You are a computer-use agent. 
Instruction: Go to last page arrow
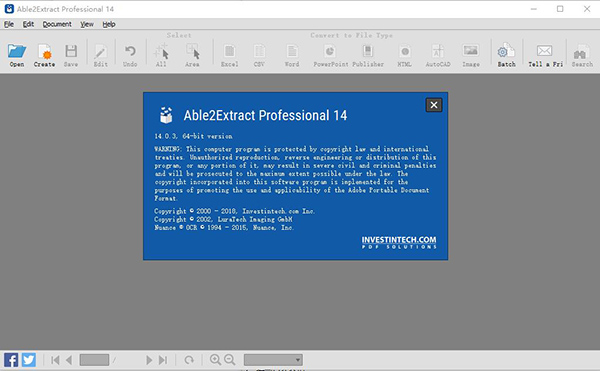pyautogui.click(x=163, y=360)
